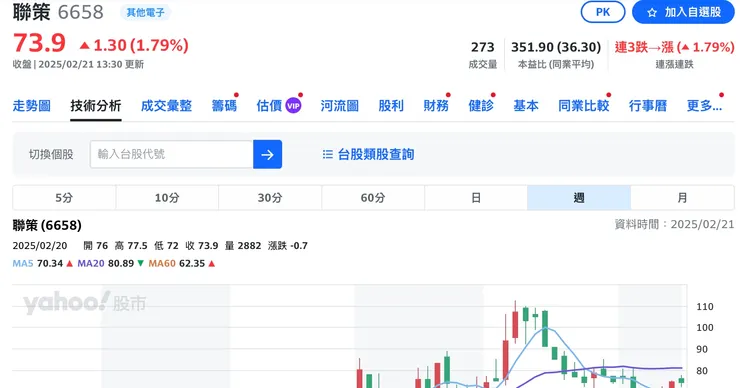Screen dimensions: 740x388
Task: Open the 籌碼 tab
Action: point(224,106)
